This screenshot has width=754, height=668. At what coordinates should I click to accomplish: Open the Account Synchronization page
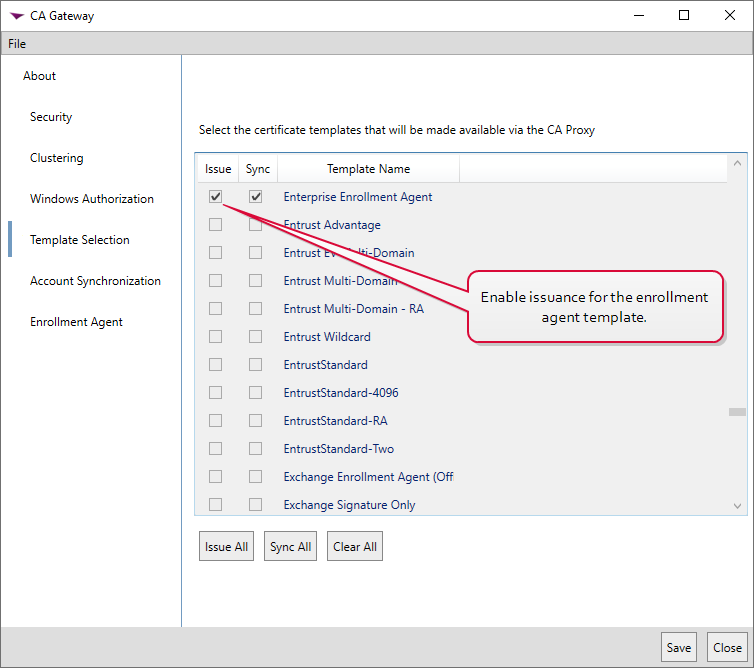click(95, 281)
